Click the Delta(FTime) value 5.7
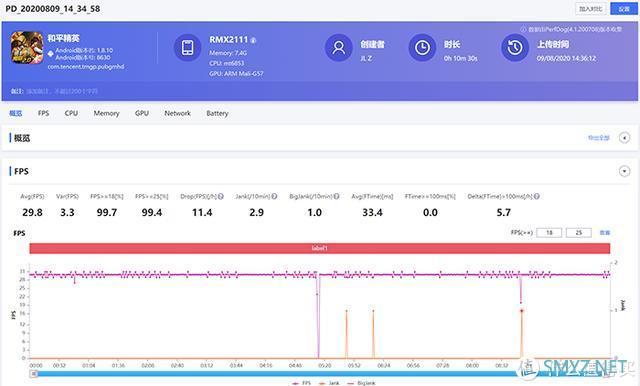The height and width of the screenshot is (386, 640). coord(503,213)
